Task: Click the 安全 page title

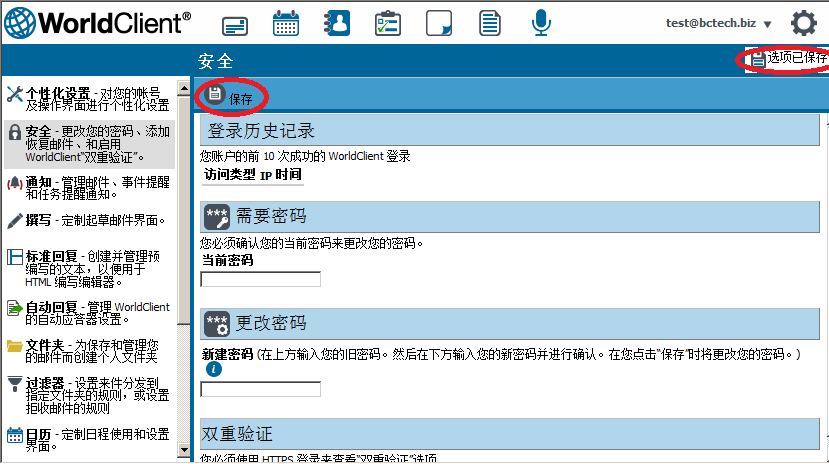Action: point(216,61)
